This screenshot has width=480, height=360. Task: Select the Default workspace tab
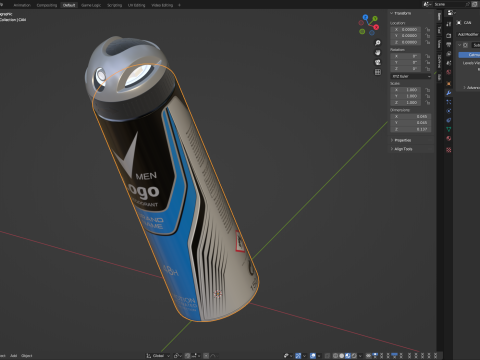coord(69,5)
